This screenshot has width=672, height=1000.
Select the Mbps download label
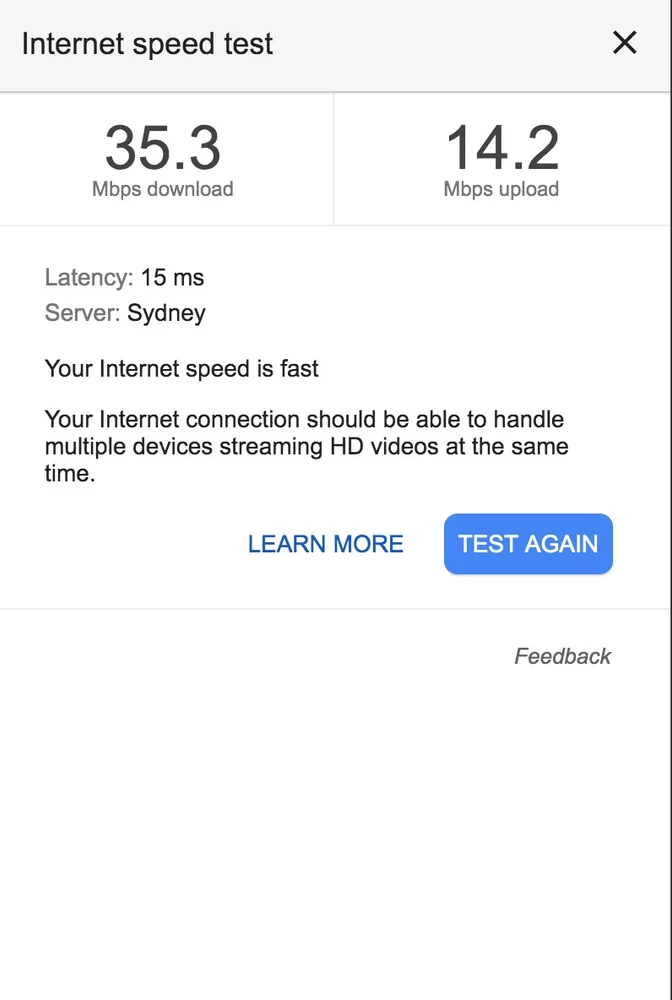[163, 188]
